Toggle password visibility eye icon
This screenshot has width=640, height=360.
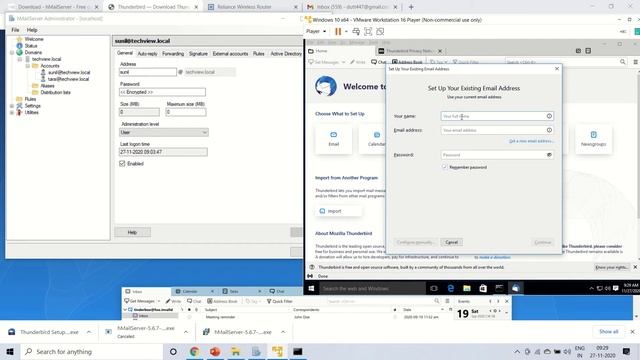[x=549, y=155]
